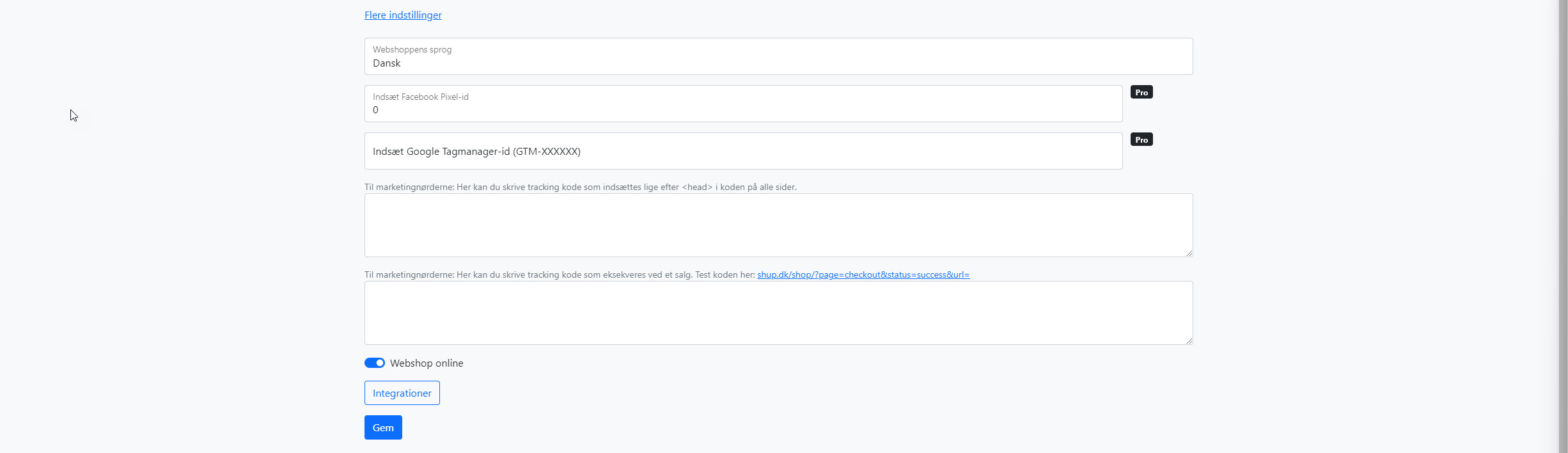This screenshot has height=453, width=1568.
Task: Click resize handle of sale tracking textarea
Action: tap(1189, 341)
